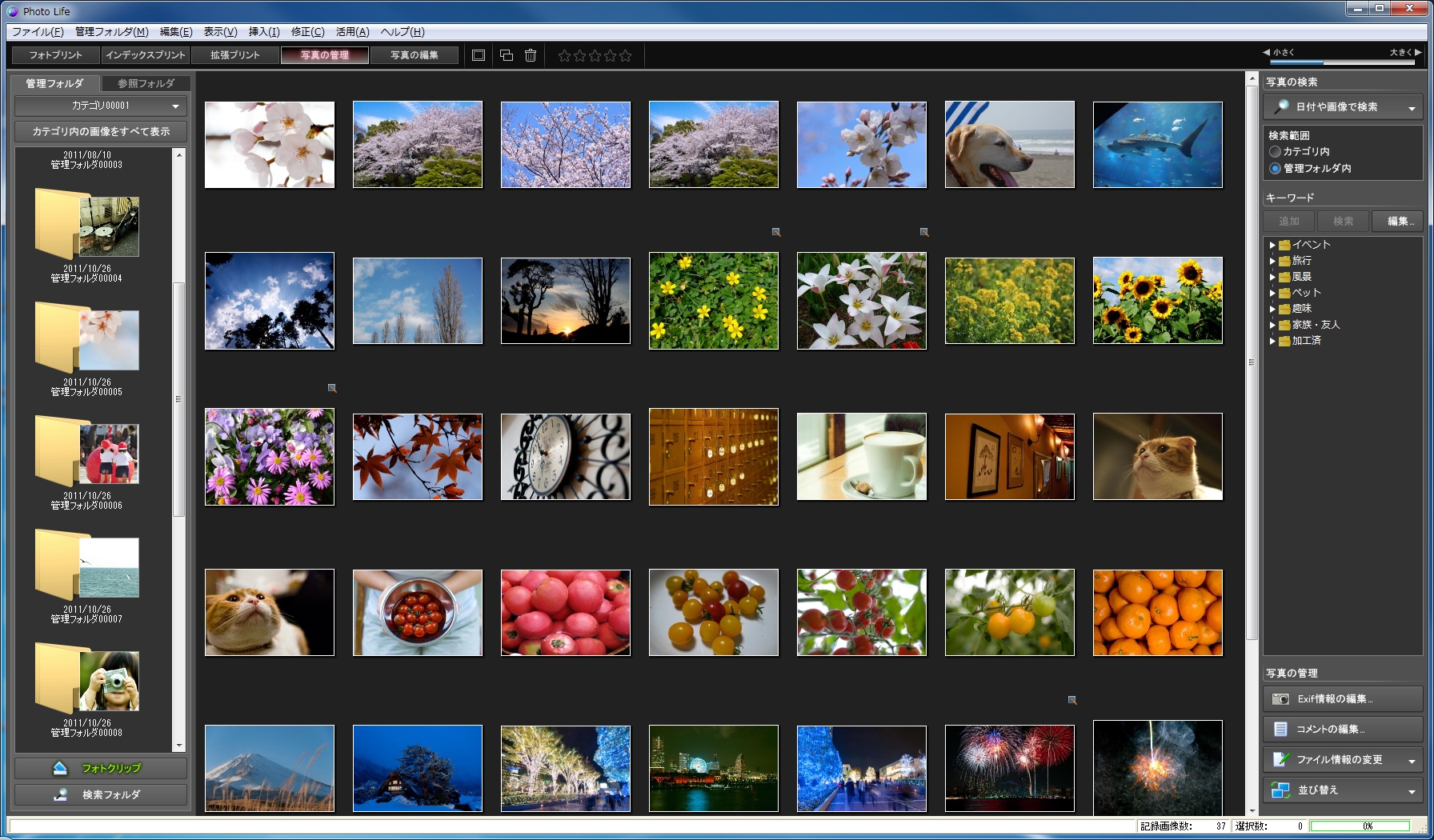Click the フォトクリップ icon
Image resolution: width=1434 pixels, height=840 pixels.
(58, 768)
